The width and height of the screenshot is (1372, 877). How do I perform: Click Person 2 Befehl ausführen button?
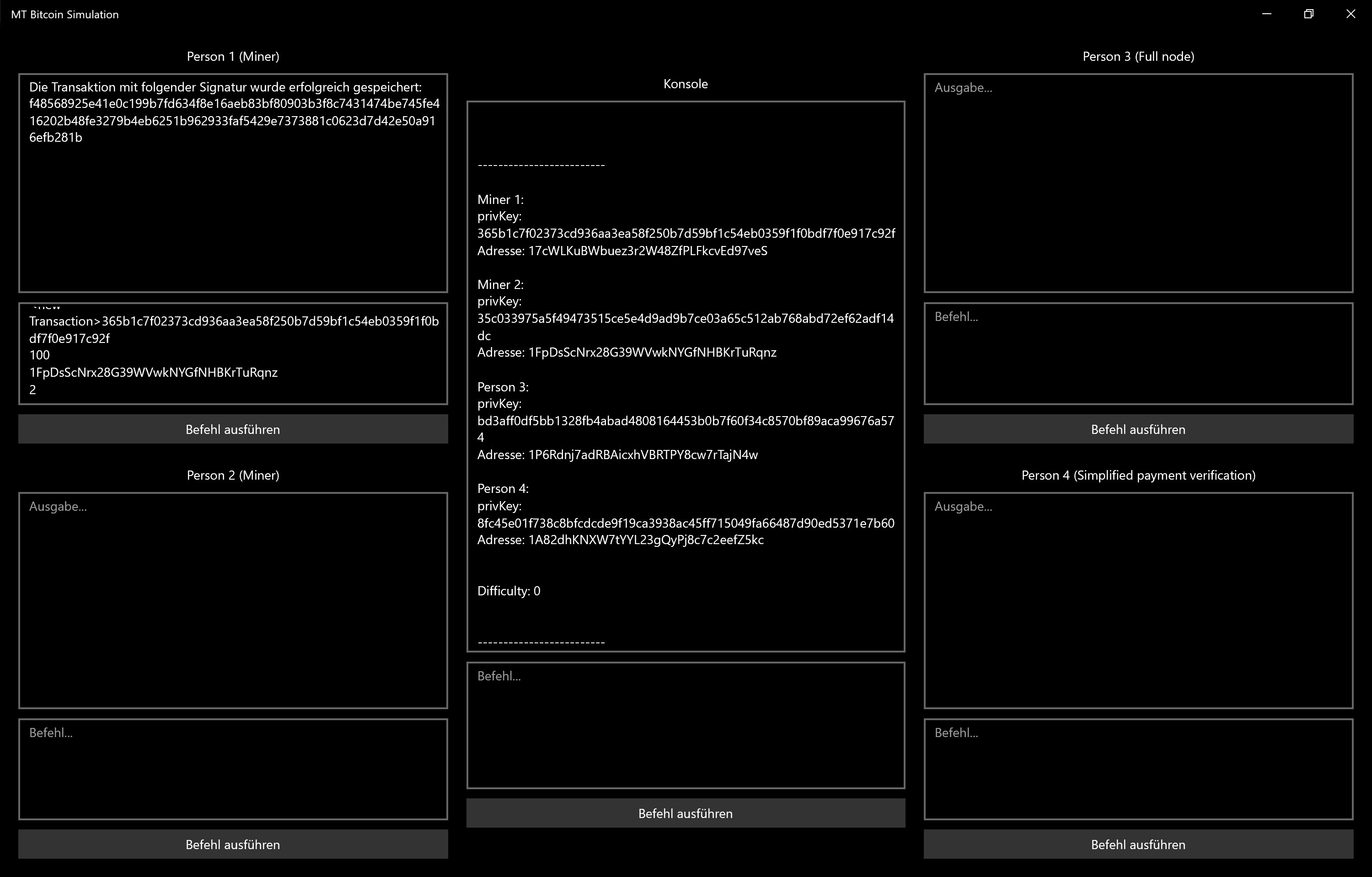pyautogui.click(x=232, y=844)
